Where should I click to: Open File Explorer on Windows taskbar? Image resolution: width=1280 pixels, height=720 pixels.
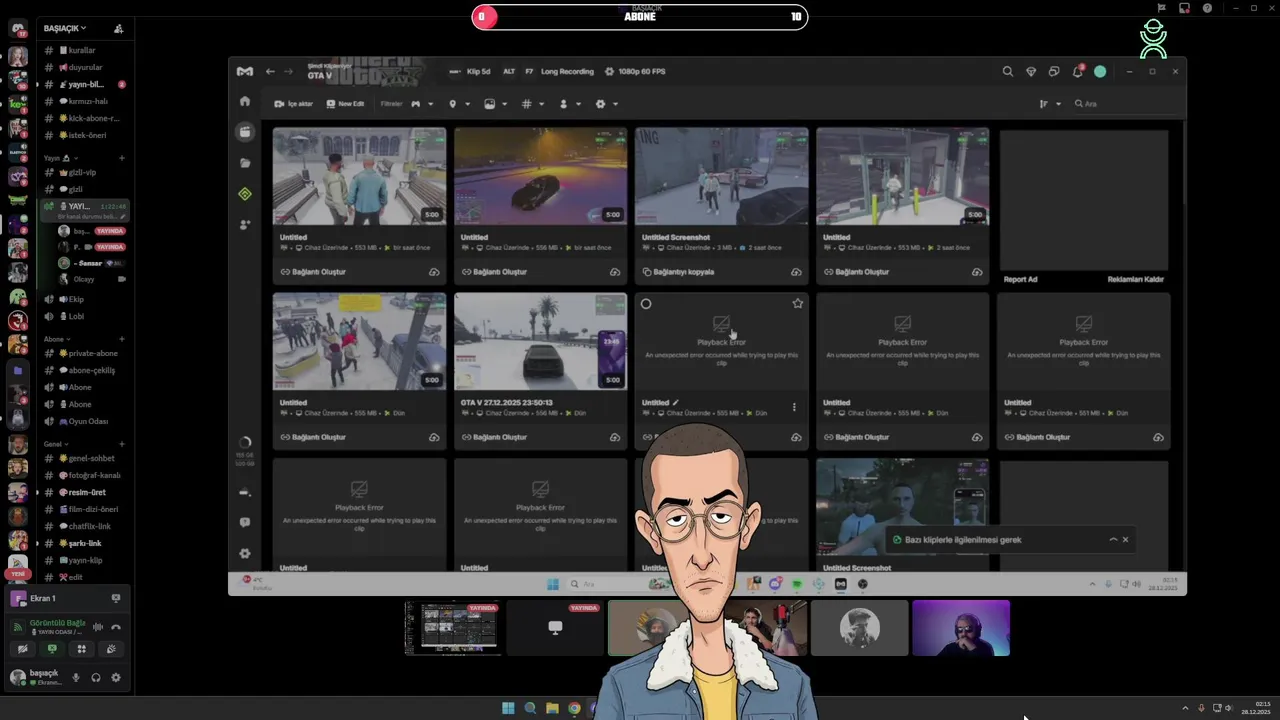[x=552, y=708]
